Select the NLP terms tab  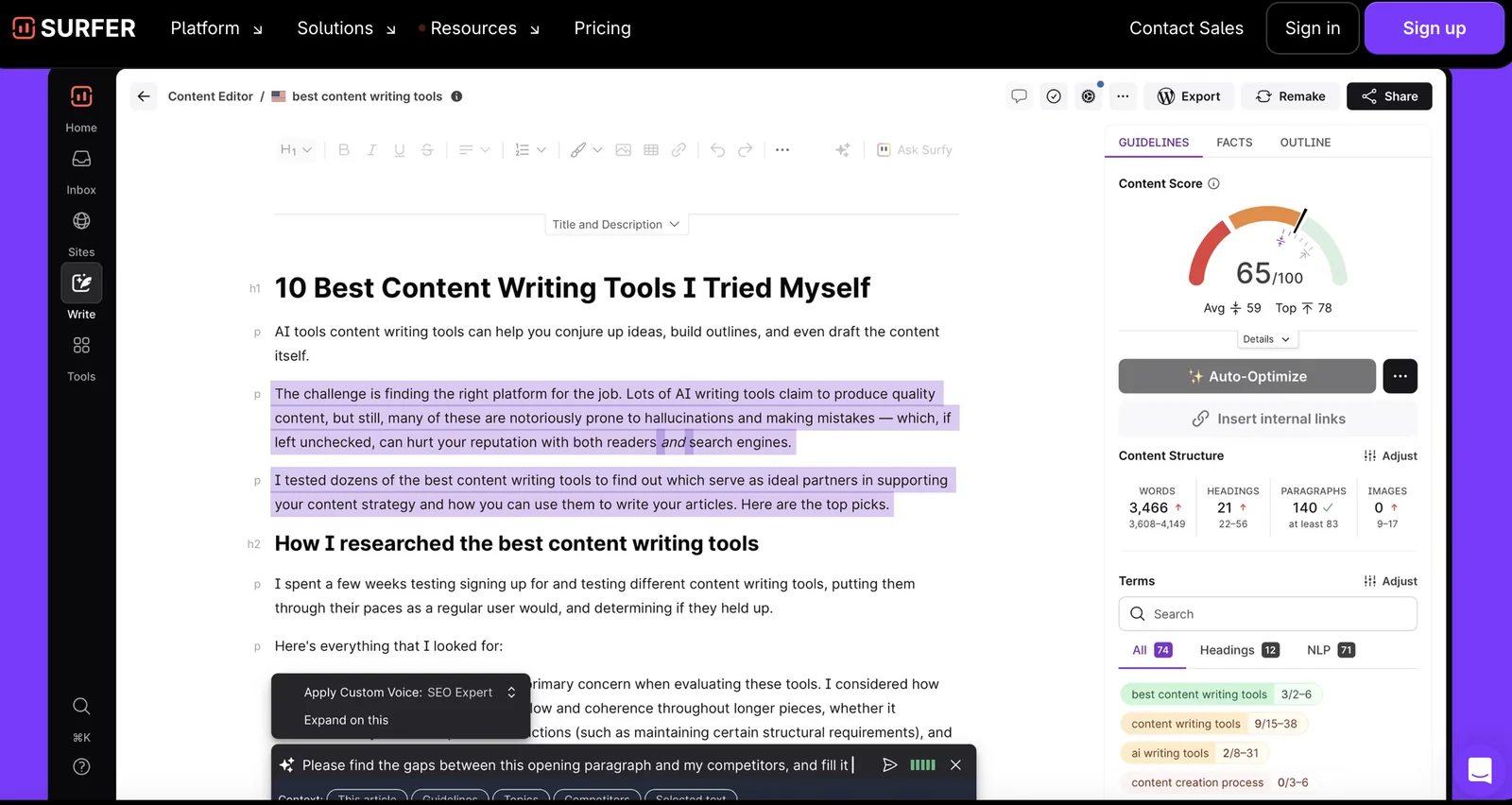tap(1331, 650)
